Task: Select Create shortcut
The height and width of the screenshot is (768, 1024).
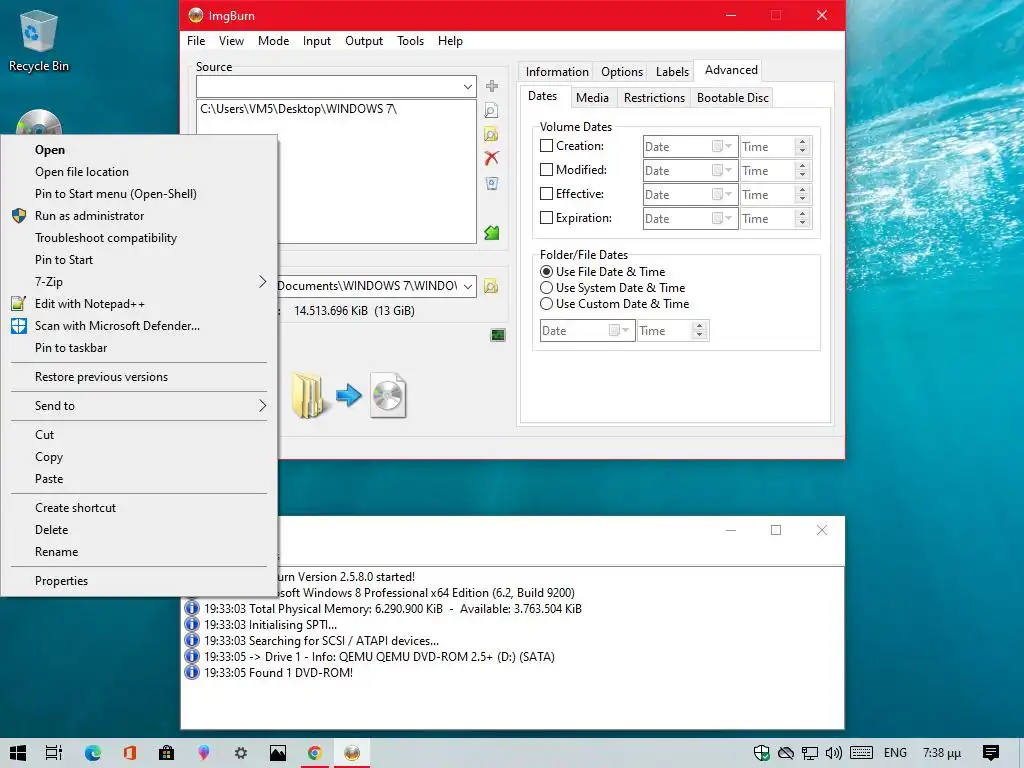Action: [x=138, y=507]
